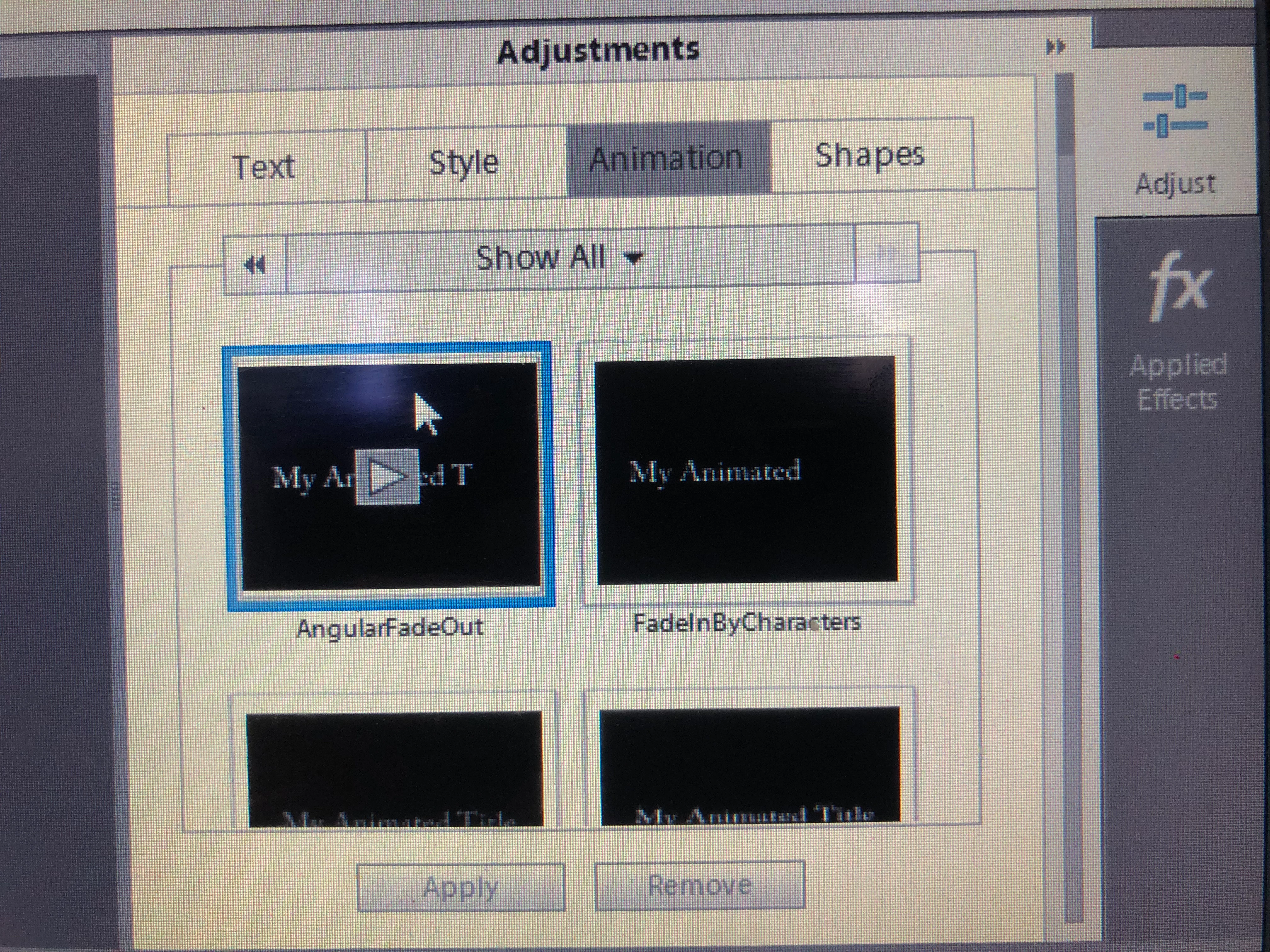Select the Animation tab
The width and height of the screenshot is (1270, 952).
coord(666,158)
